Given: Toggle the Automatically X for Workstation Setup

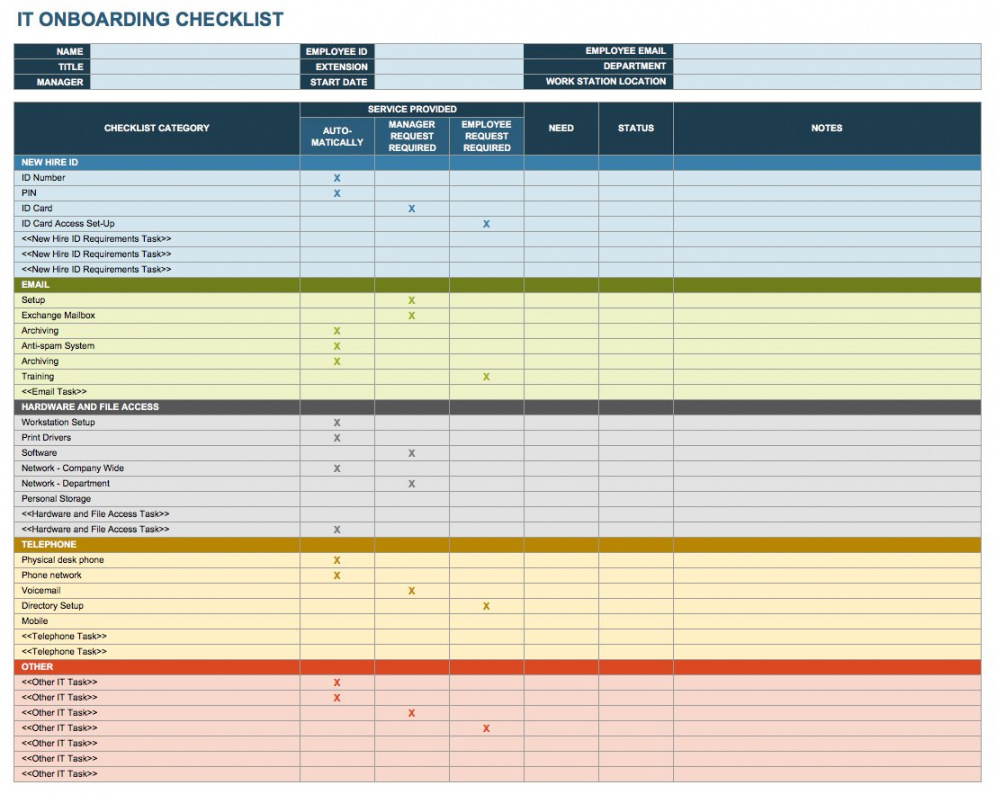Looking at the screenshot, I should [x=337, y=423].
